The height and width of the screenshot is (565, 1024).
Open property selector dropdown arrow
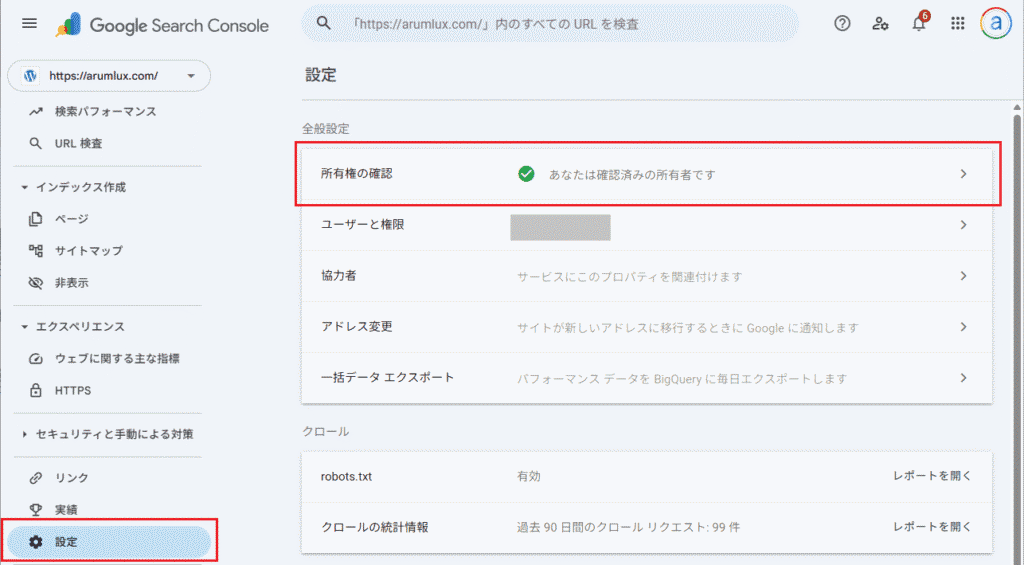(191, 76)
